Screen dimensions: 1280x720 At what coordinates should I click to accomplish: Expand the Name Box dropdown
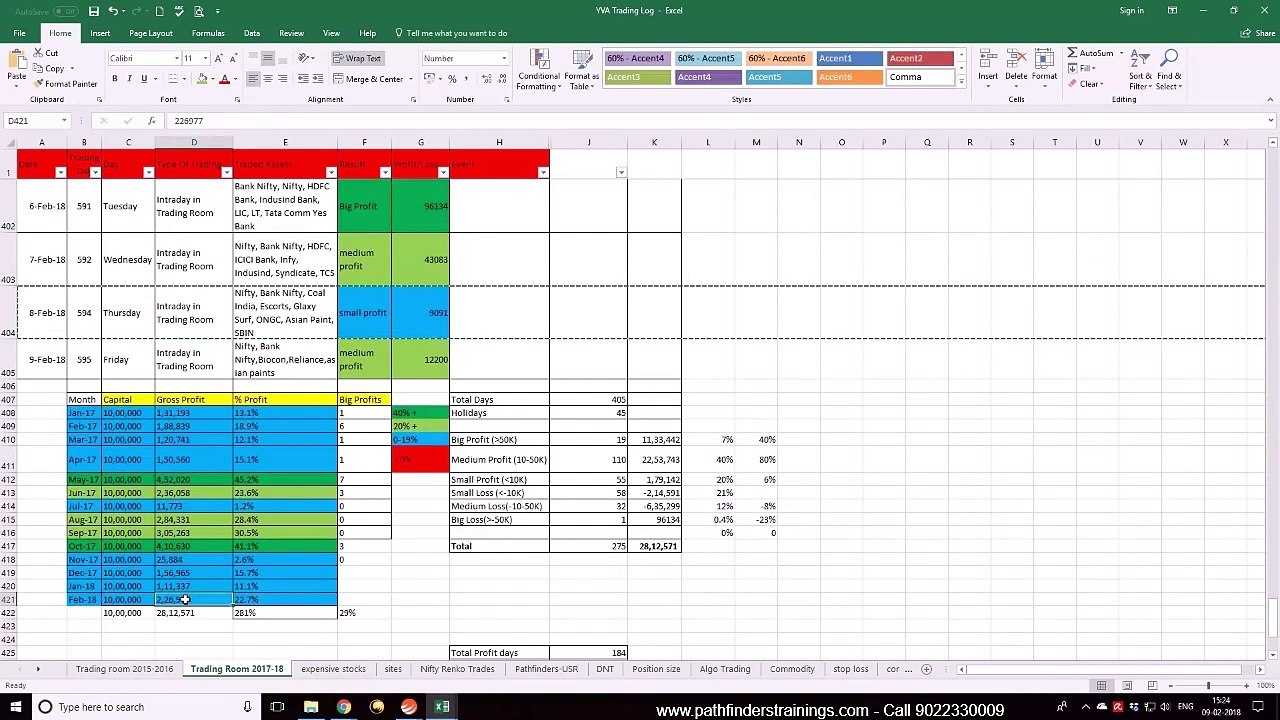[64, 121]
